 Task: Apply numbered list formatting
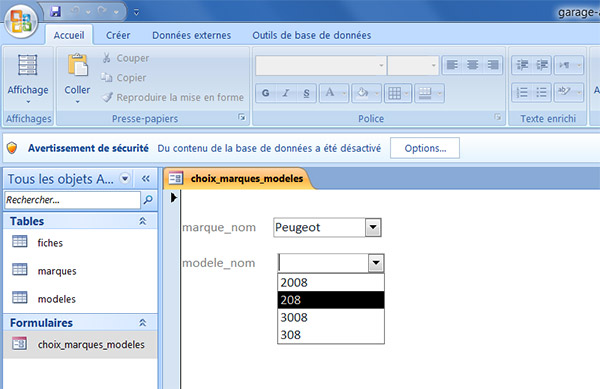pos(522,93)
